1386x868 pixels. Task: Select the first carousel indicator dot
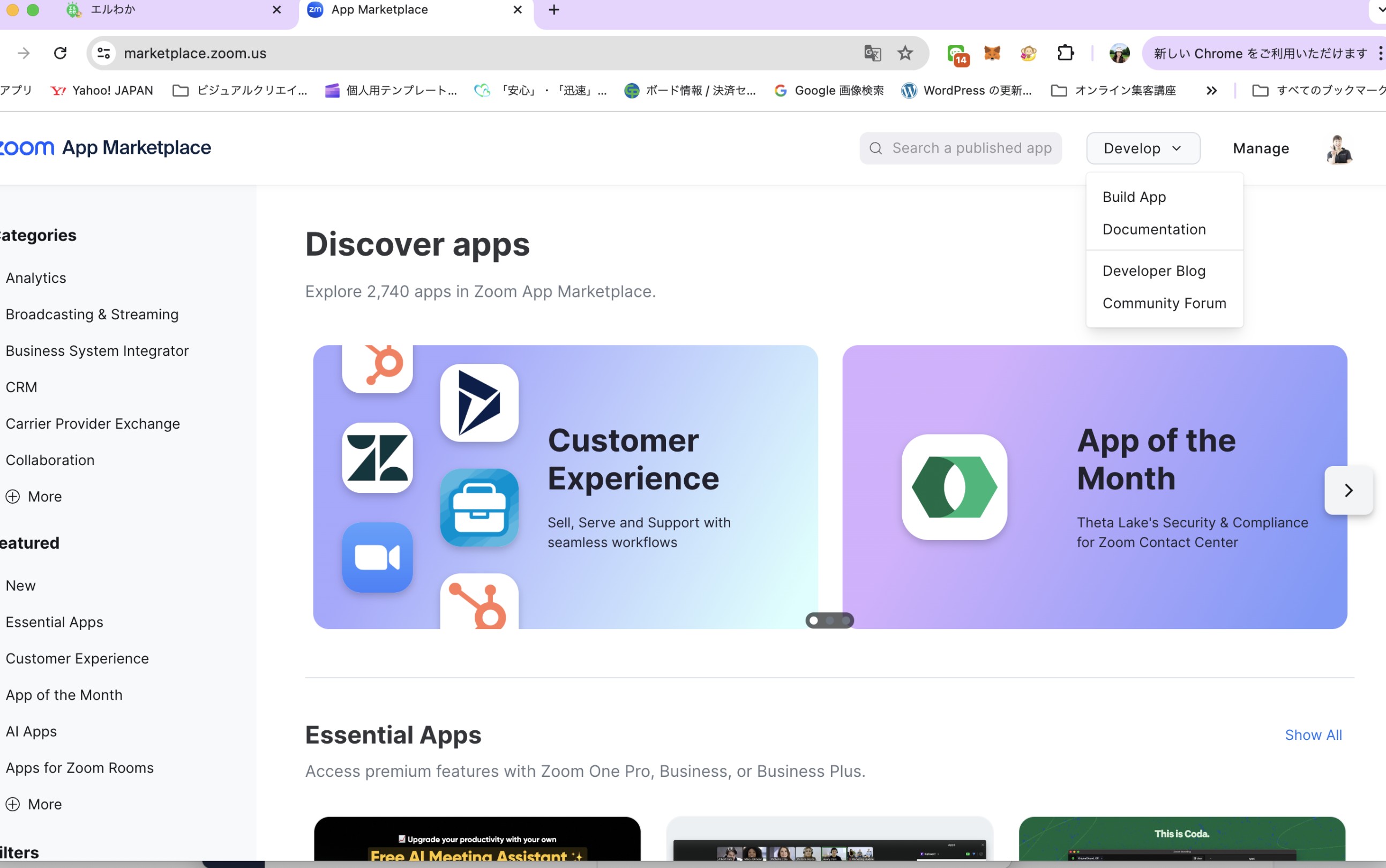(814, 620)
